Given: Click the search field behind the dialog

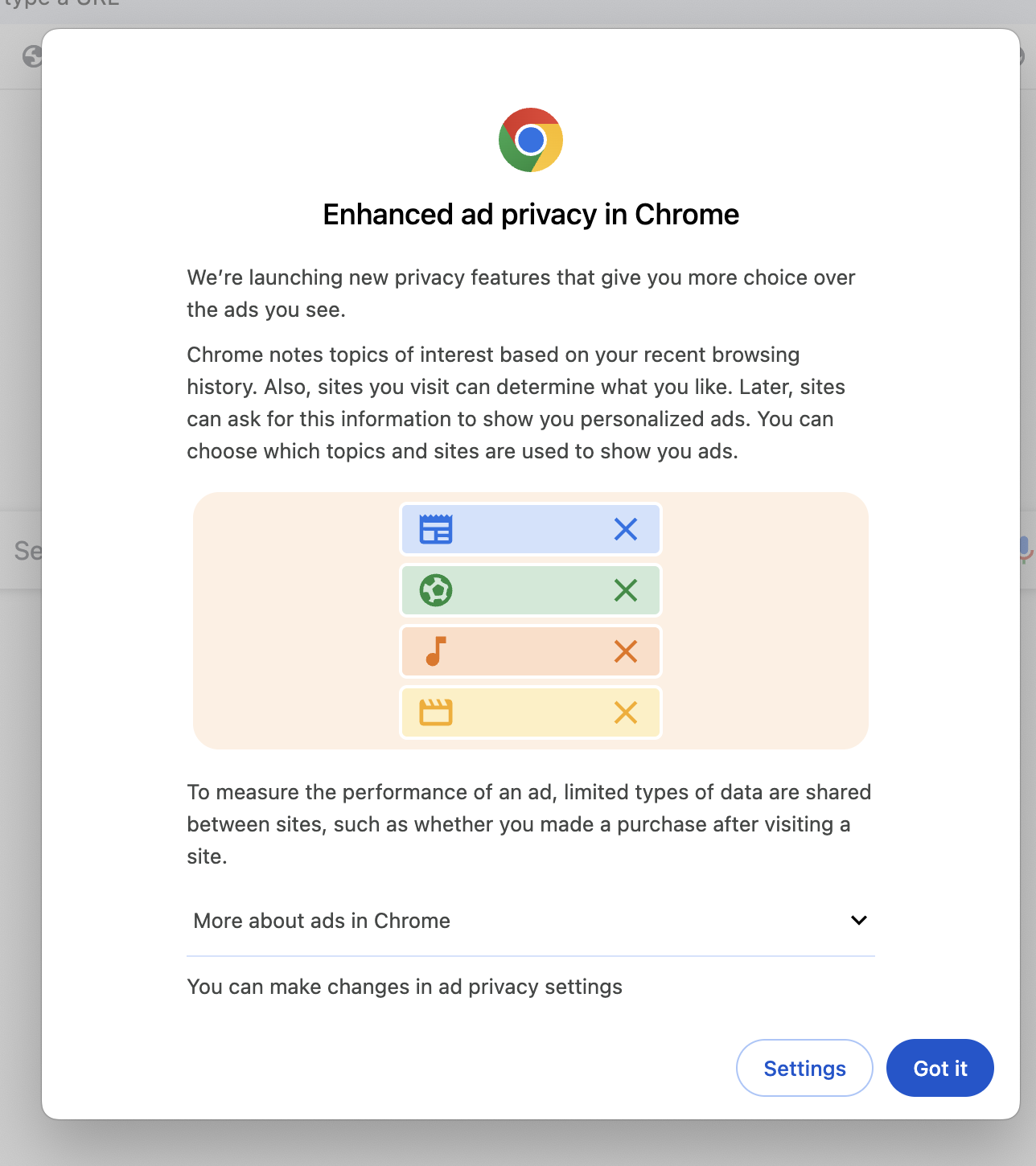Looking at the screenshot, I should [x=24, y=551].
